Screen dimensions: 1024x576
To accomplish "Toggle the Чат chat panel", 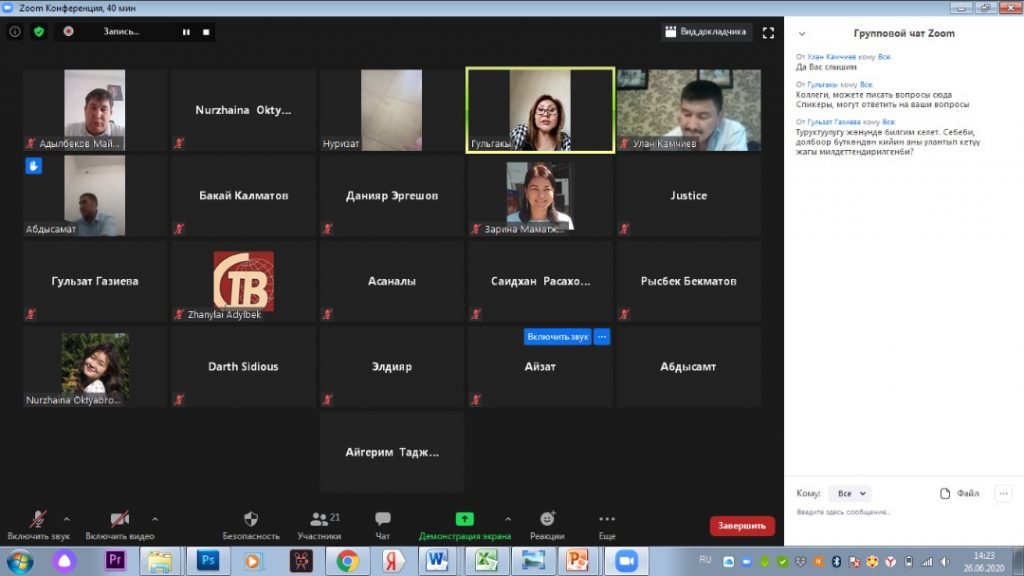I will [x=383, y=525].
